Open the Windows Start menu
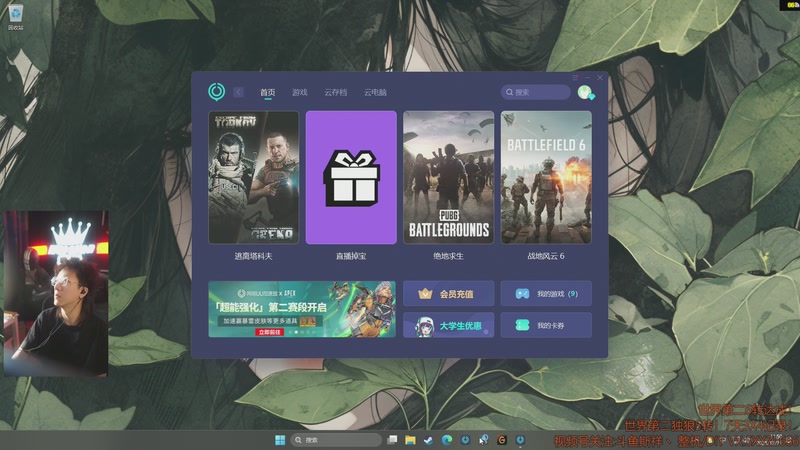The width and height of the screenshot is (800, 450). pos(280,440)
